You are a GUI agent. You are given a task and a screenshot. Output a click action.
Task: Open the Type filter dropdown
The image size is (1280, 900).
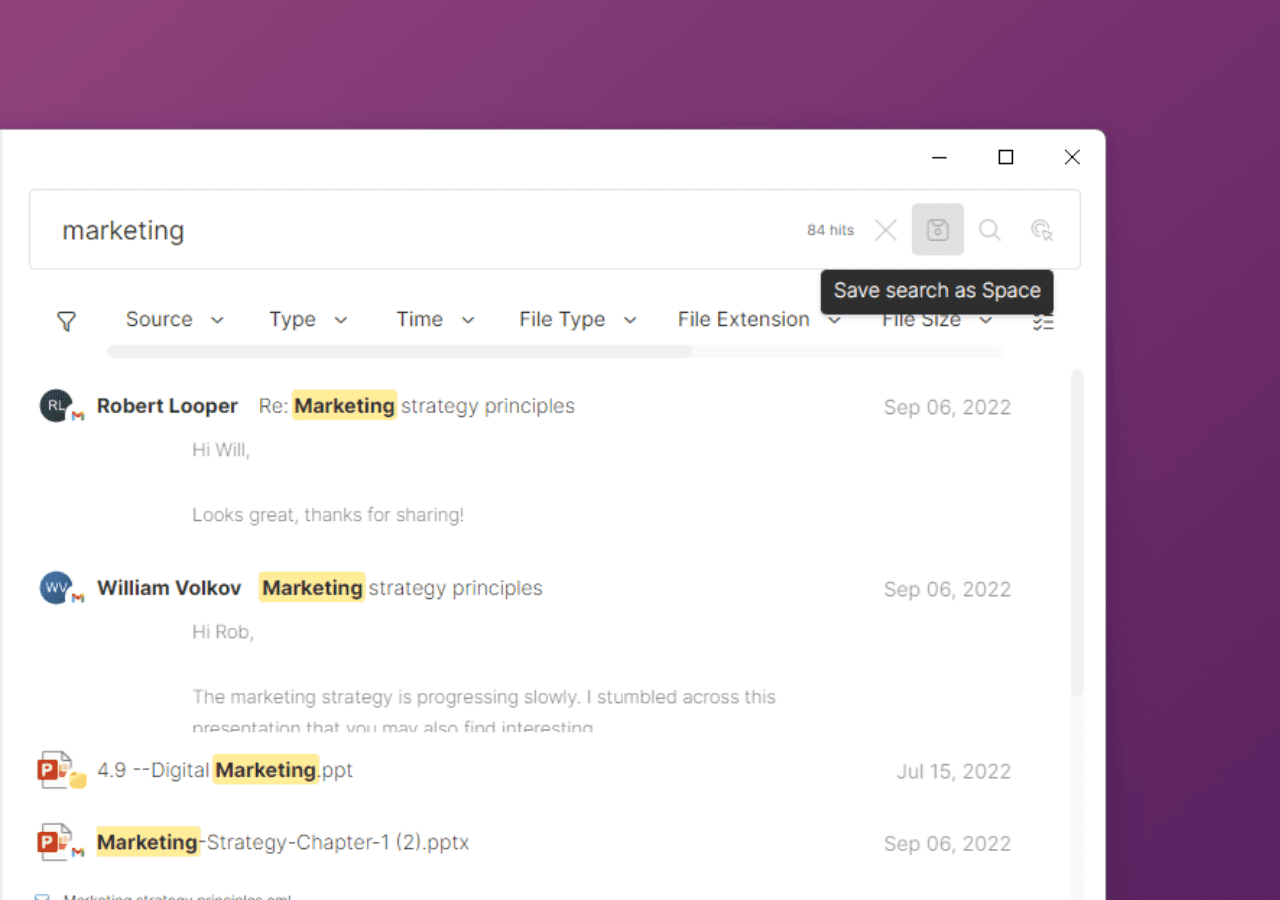pos(308,320)
